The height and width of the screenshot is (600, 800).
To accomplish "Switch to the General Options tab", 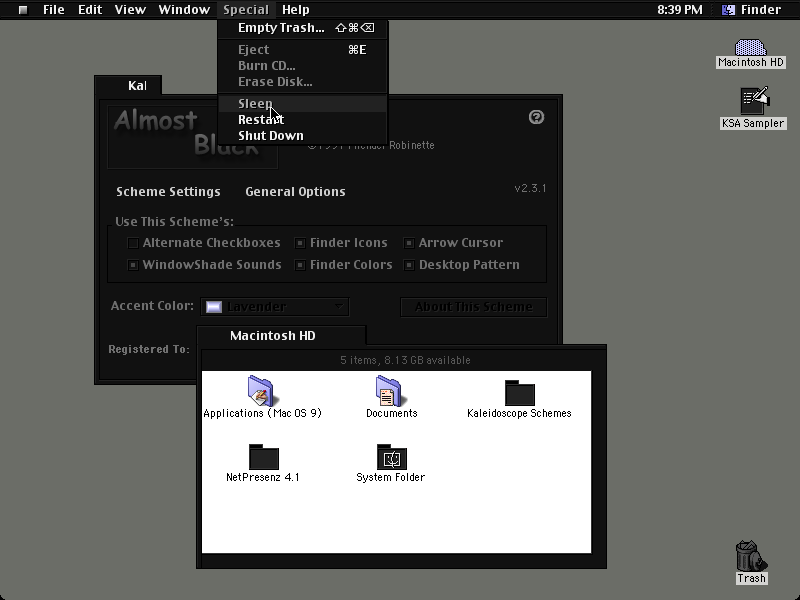I will click(x=295, y=192).
